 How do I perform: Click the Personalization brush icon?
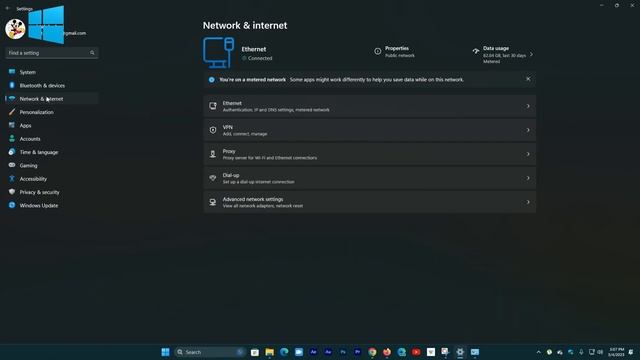point(12,112)
